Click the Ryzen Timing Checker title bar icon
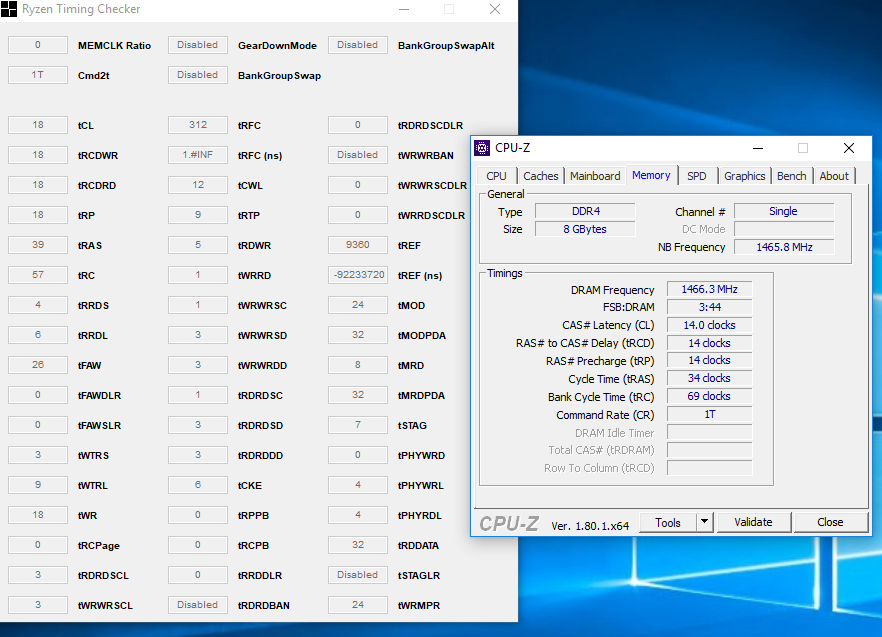The height and width of the screenshot is (637, 882). click(9, 9)
